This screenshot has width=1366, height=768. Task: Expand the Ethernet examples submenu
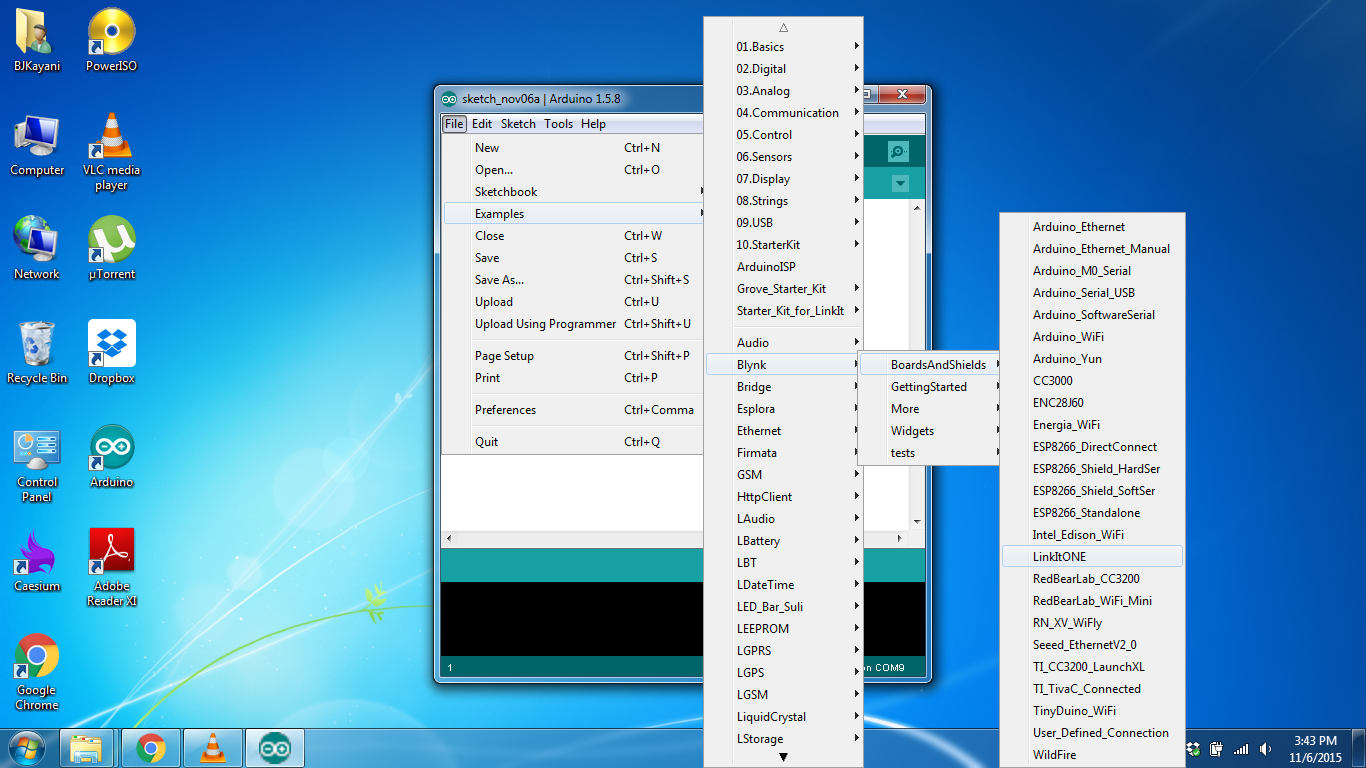pos(783,431)
